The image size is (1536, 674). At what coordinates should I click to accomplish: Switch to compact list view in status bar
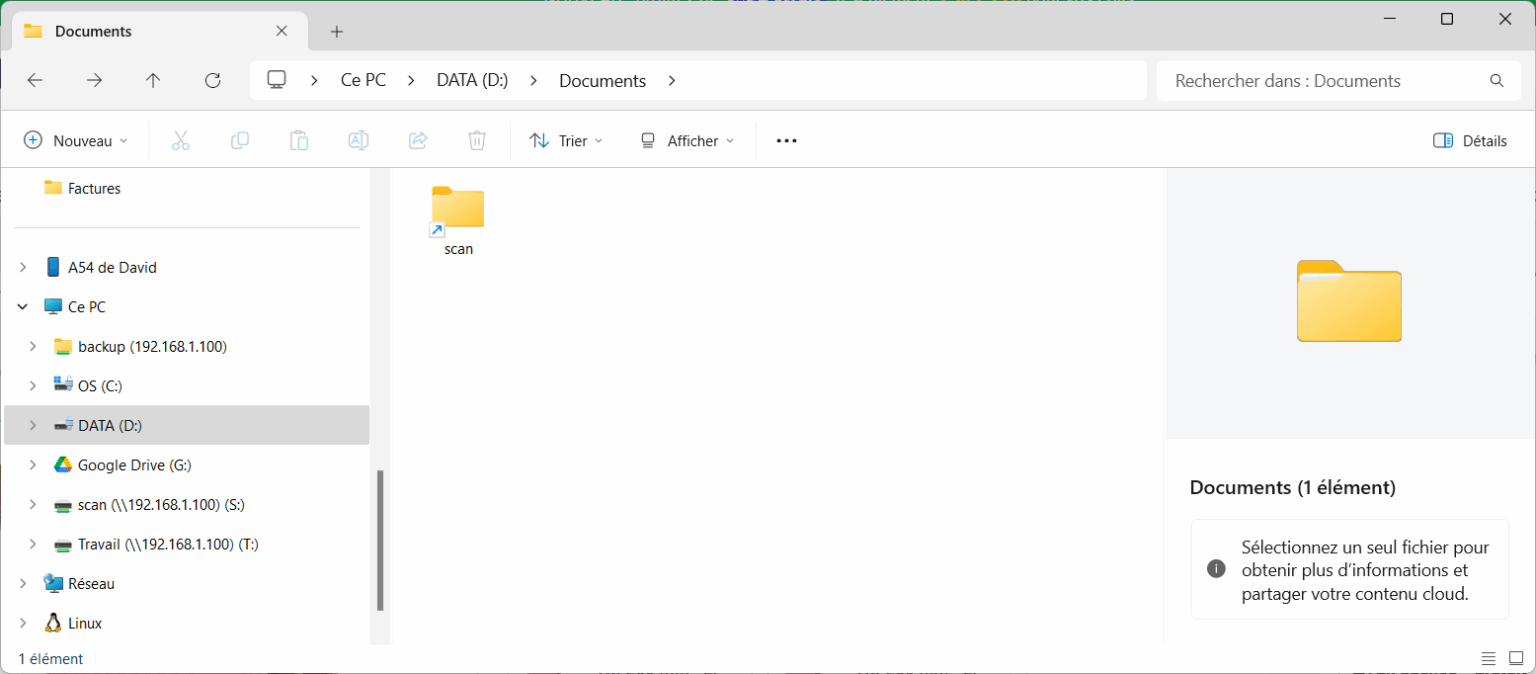click(x=1488, y=658)
